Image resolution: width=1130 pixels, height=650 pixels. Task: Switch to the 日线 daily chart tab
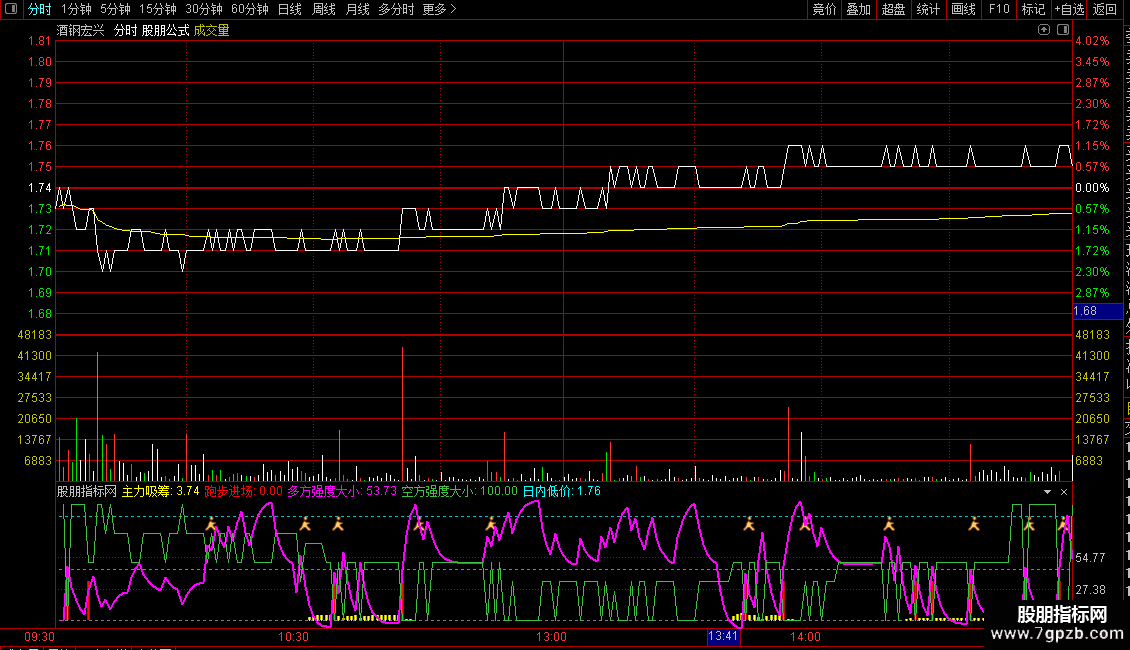point(289,9)
